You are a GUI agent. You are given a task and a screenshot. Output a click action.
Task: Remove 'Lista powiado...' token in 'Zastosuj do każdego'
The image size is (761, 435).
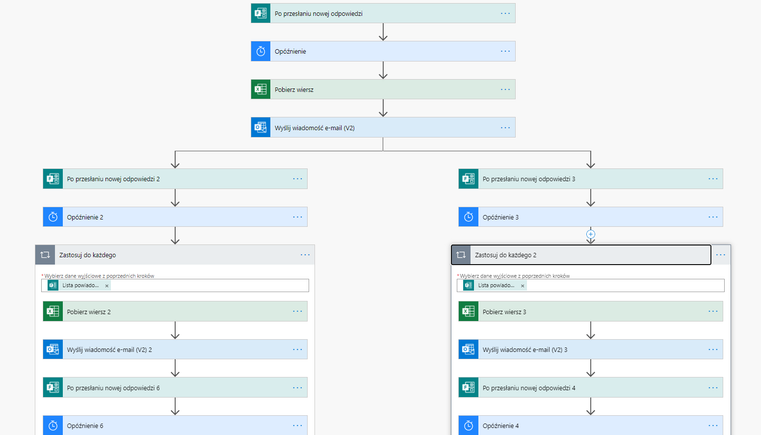pyautogui.click(x=107, y=285)
